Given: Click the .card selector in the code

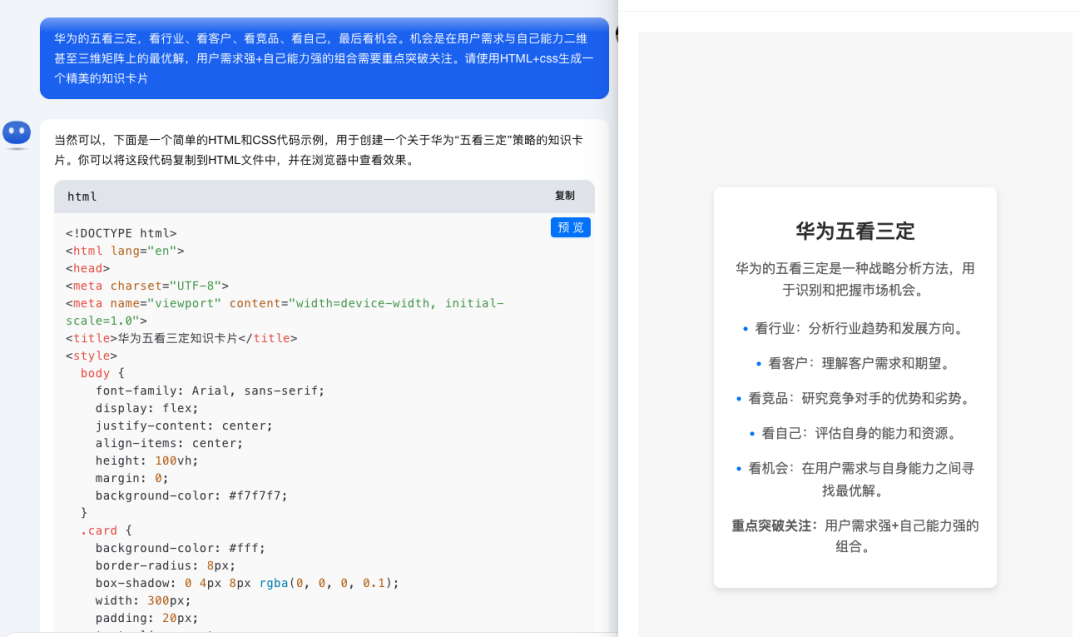Looking at the screenshot, I should pyautogui.click(x=102, y=531).
